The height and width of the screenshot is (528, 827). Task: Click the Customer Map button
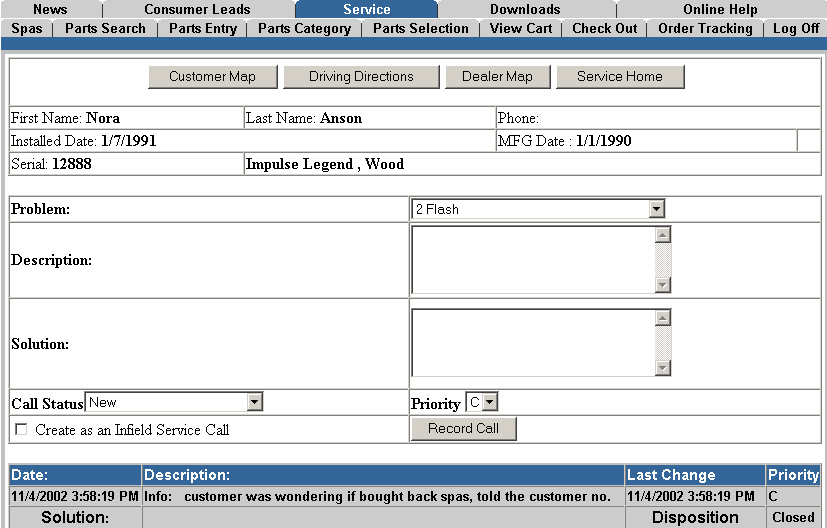tap(212, 77)
